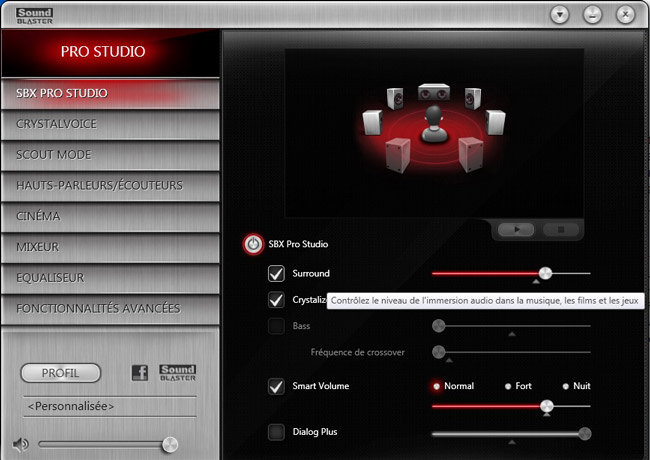The image size is (650, 460).
Task: Stop the surround audio demo
Action: point(560,229)
